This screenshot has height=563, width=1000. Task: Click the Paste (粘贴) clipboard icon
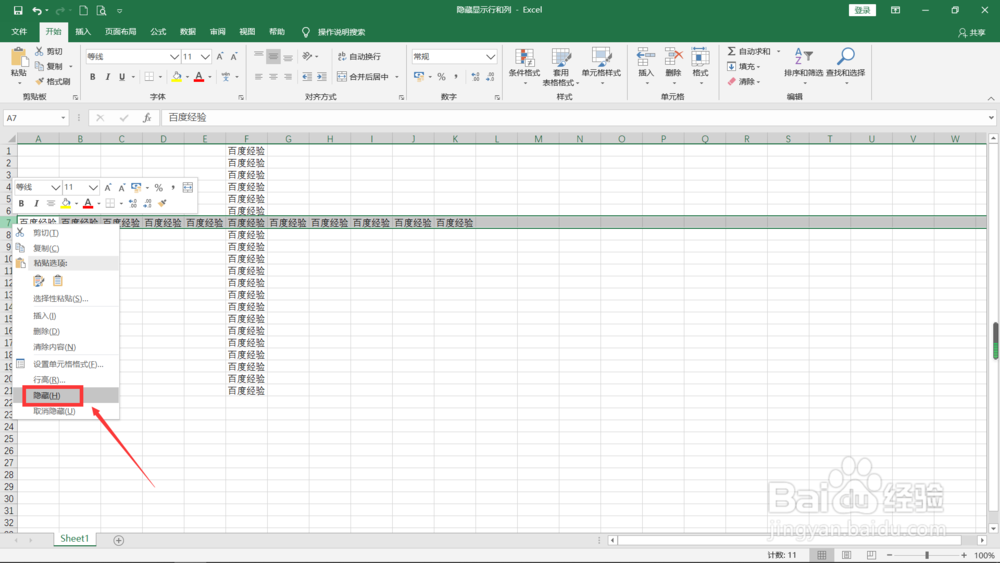(18, 57)
